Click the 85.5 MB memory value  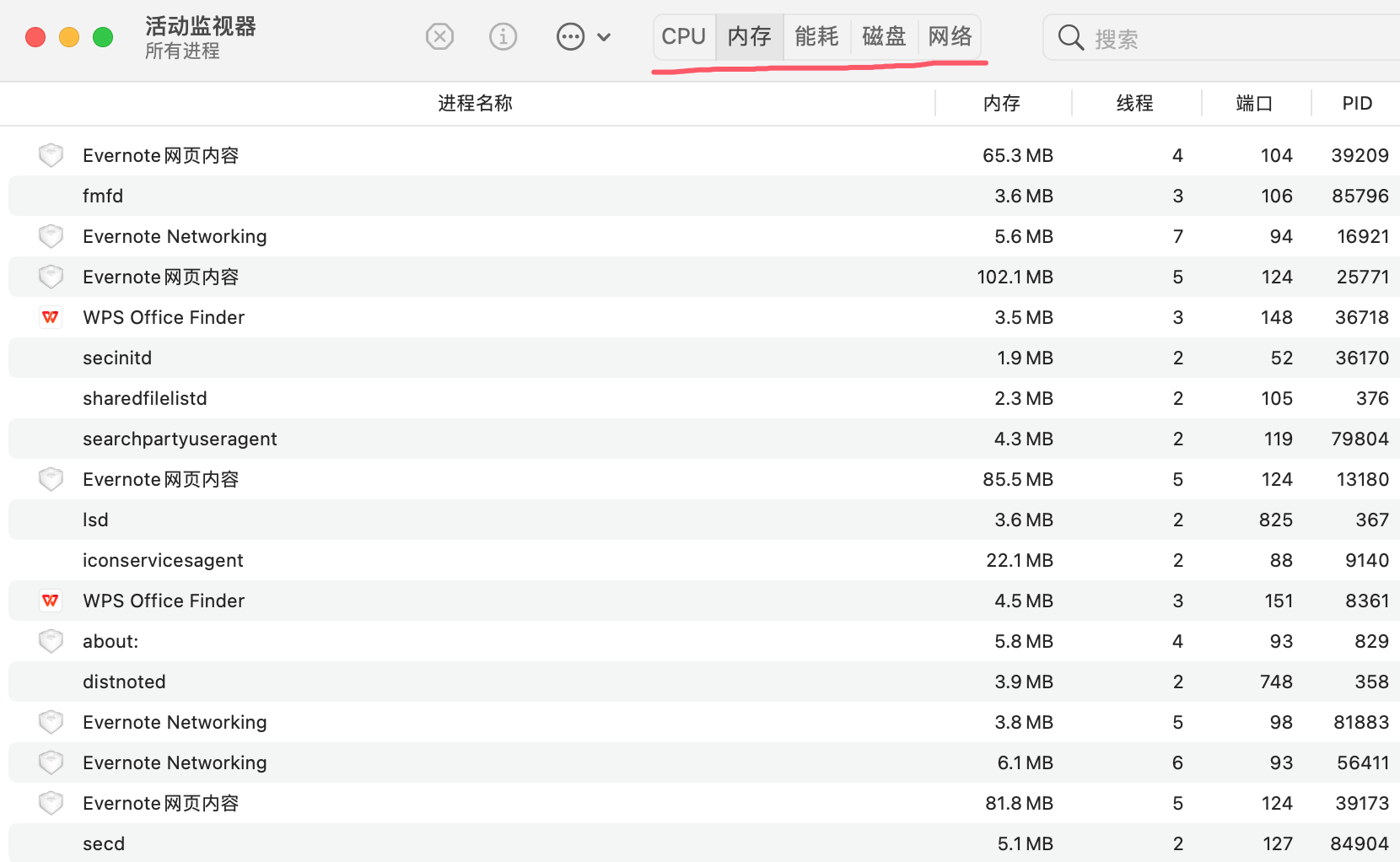click(1018, 479)
